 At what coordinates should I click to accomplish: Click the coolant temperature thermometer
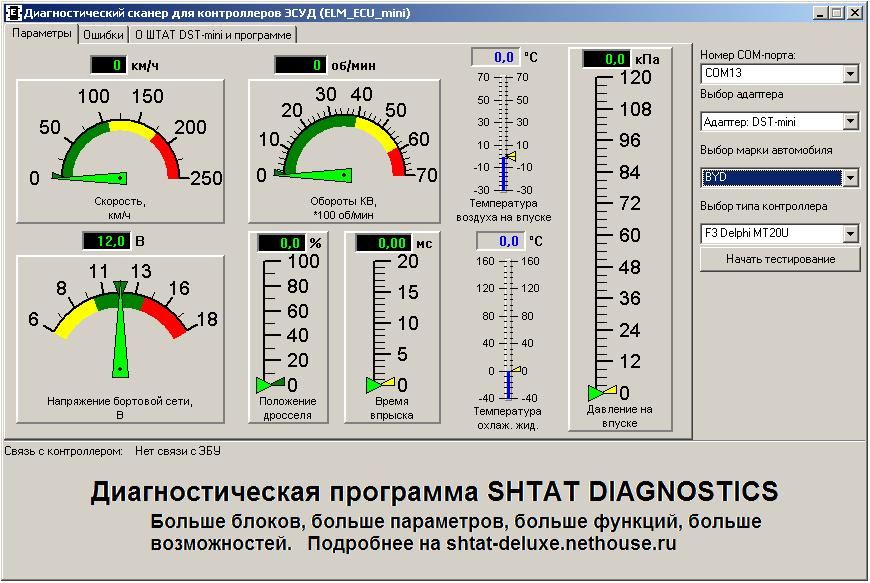[x=508, y=328]
